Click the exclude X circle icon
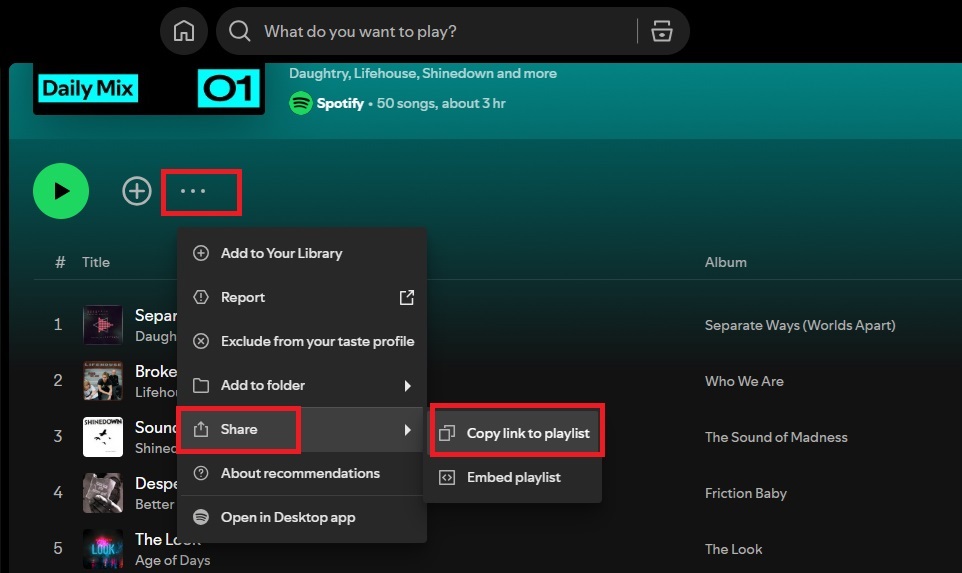962x573 pixels. 201,341
